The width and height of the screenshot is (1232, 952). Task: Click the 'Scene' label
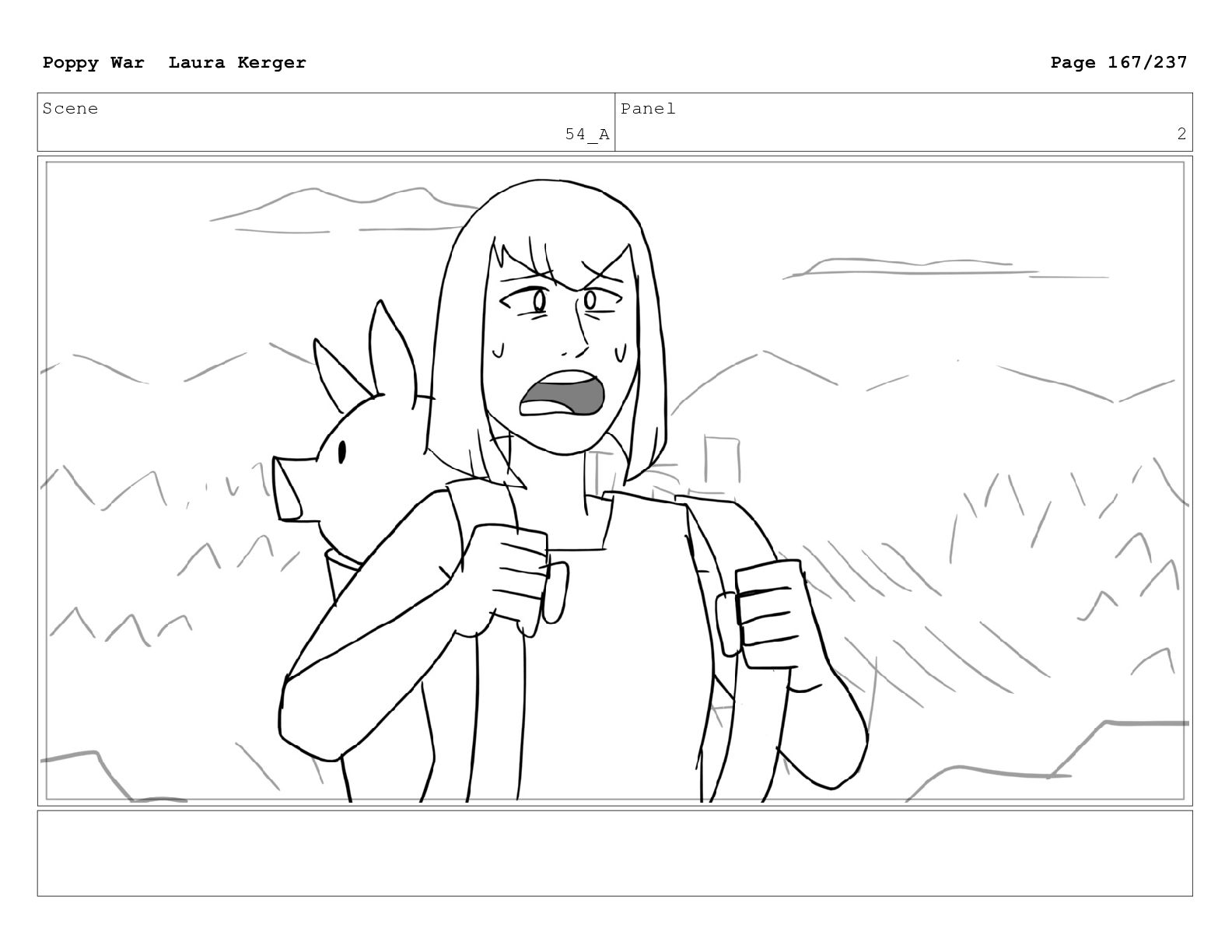(71, 109)
